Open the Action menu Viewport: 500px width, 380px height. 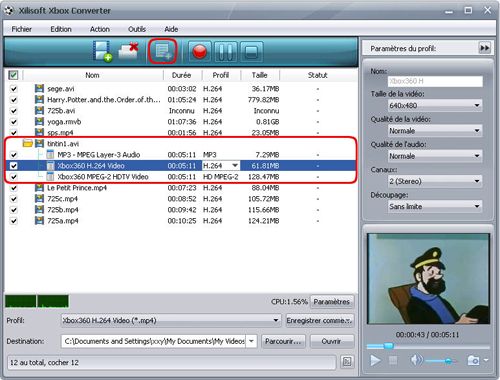(x=100, y=29)
